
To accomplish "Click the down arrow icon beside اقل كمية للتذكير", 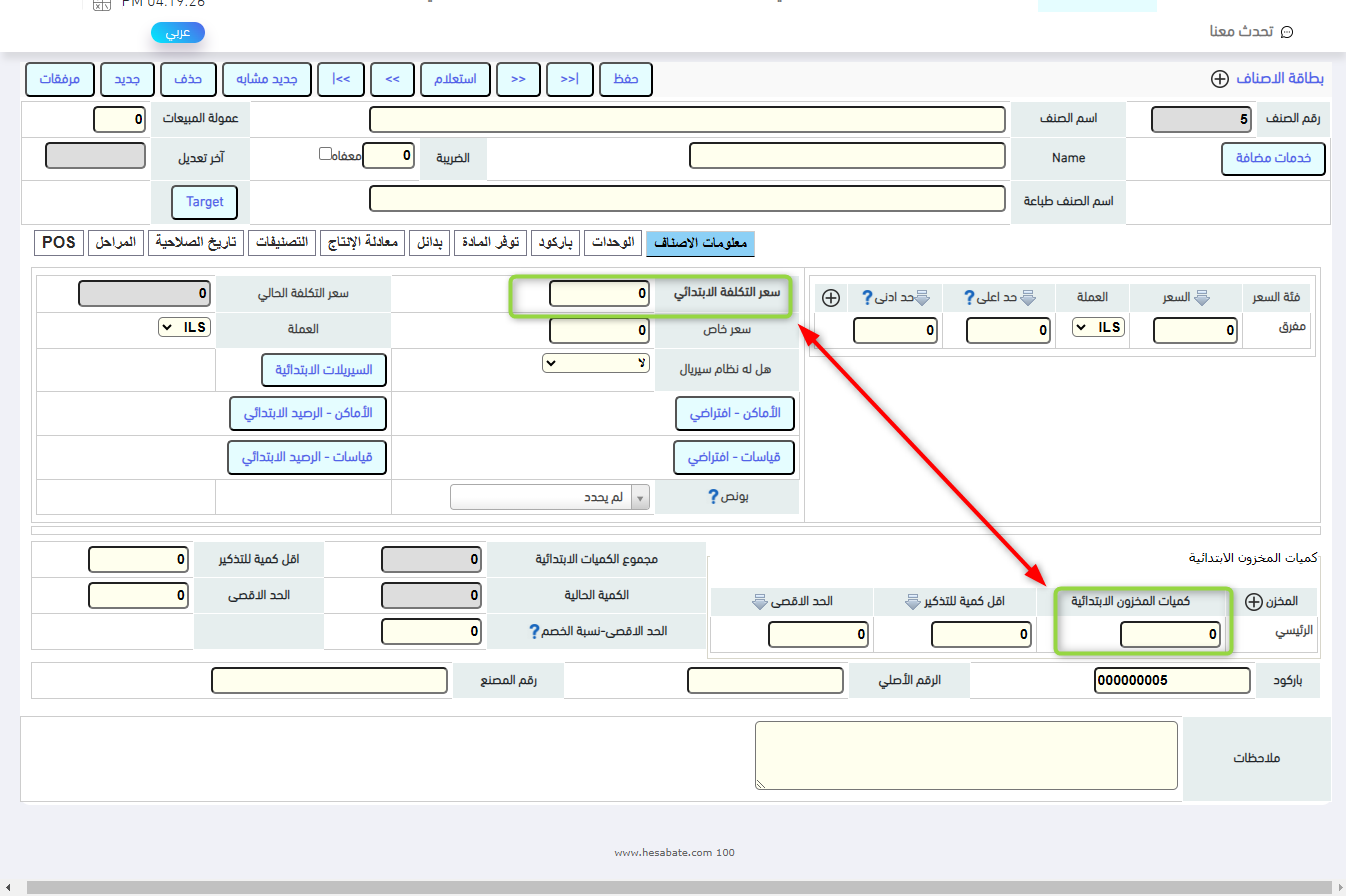I will (x=912, y=602).
